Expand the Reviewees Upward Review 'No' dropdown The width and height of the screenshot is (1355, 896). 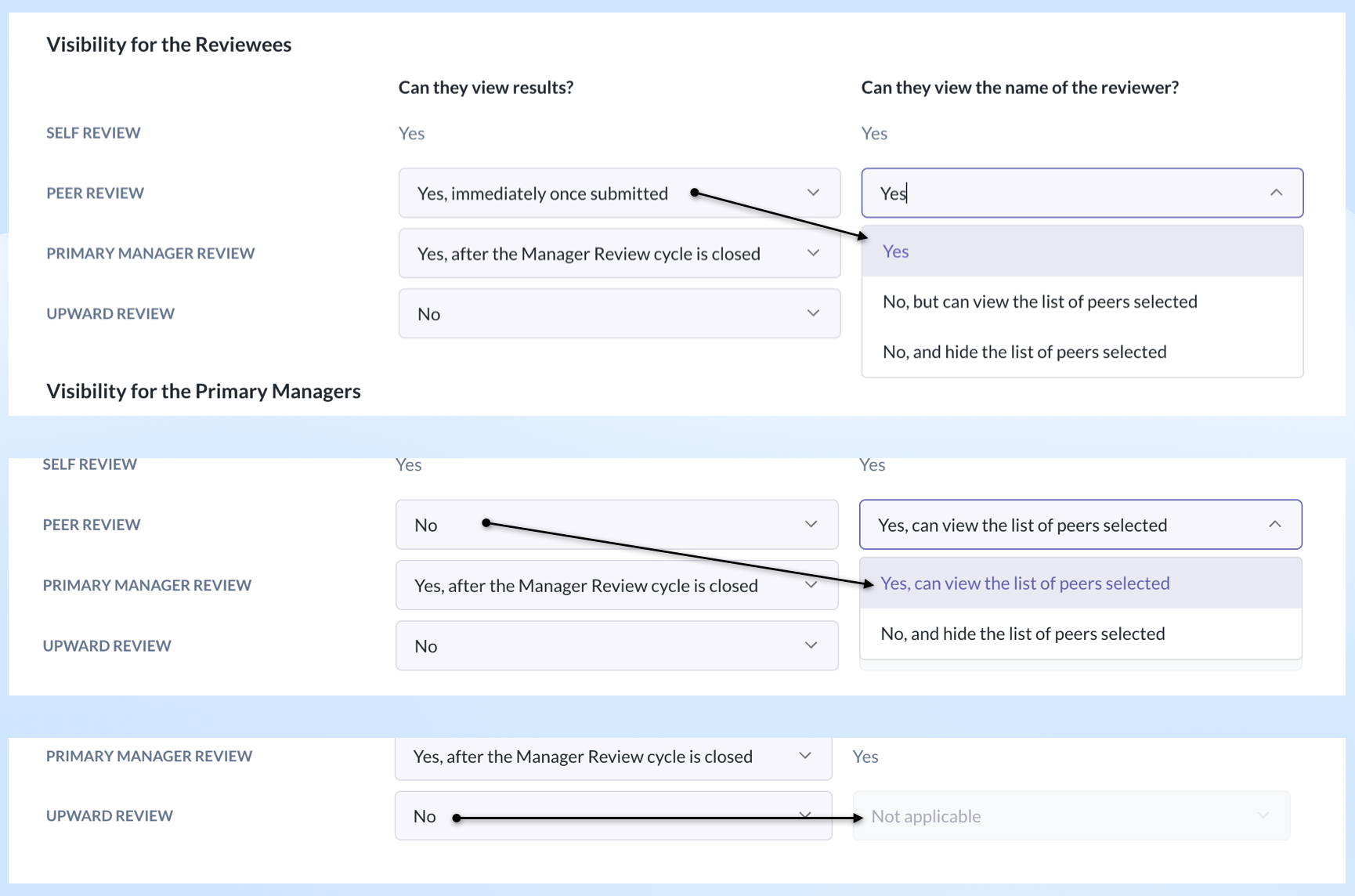pos(619,314)
